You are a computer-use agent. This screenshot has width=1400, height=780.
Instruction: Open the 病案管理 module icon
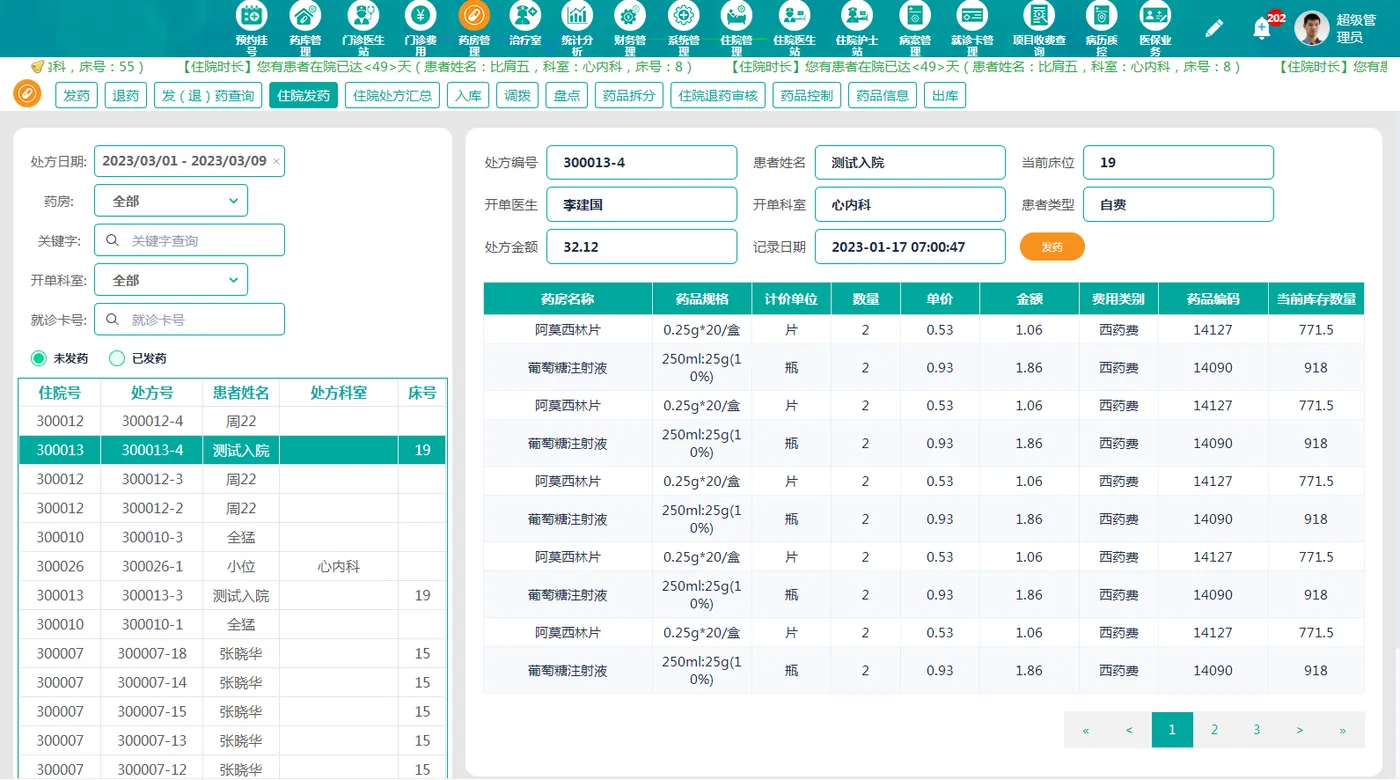[914, 16]
